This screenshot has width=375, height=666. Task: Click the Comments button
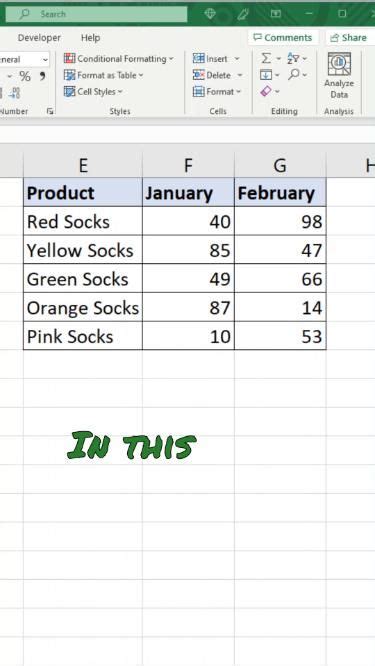[283, 38]
